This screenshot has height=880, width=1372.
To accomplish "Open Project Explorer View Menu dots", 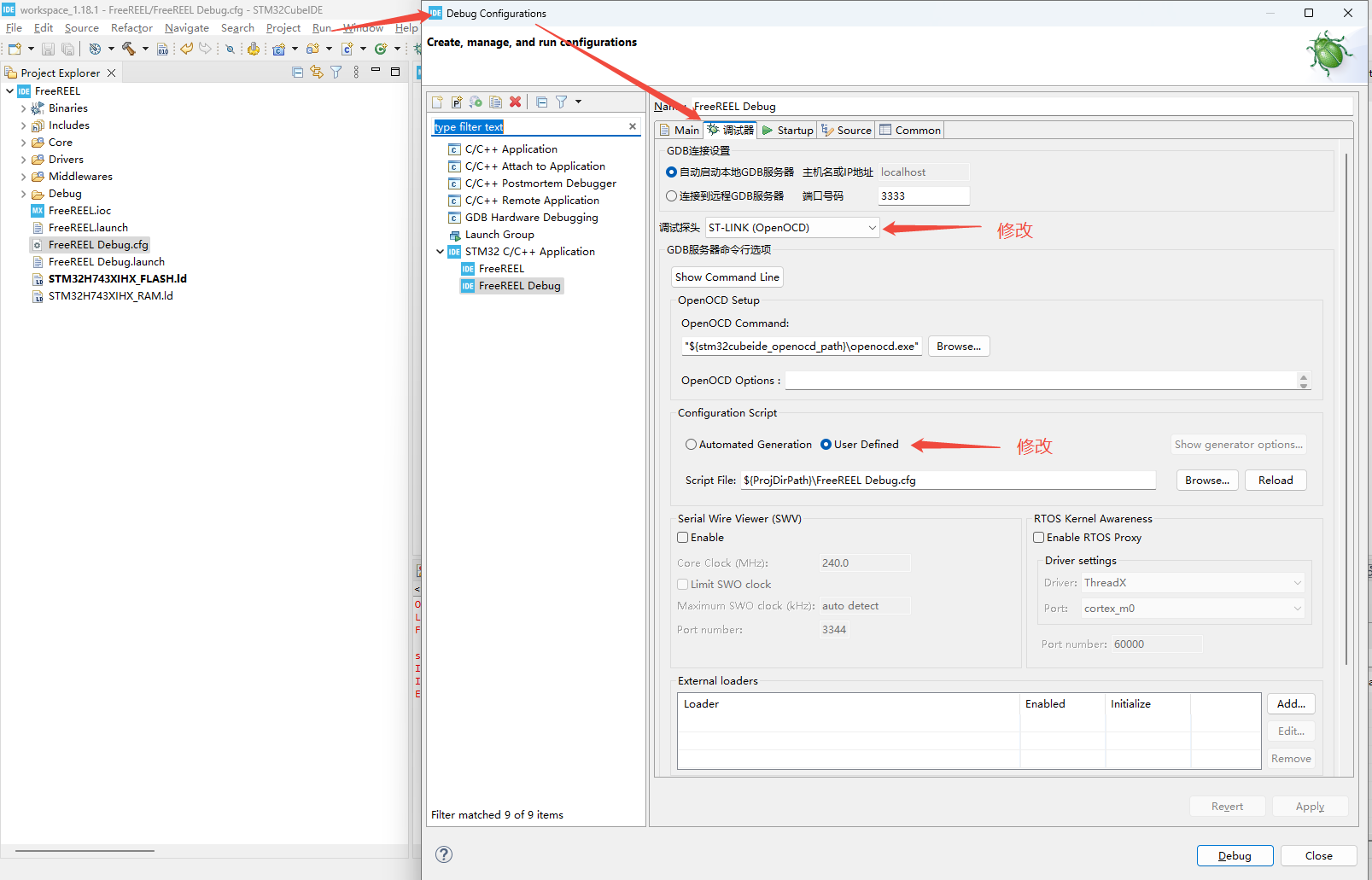I will pos(356,73).
